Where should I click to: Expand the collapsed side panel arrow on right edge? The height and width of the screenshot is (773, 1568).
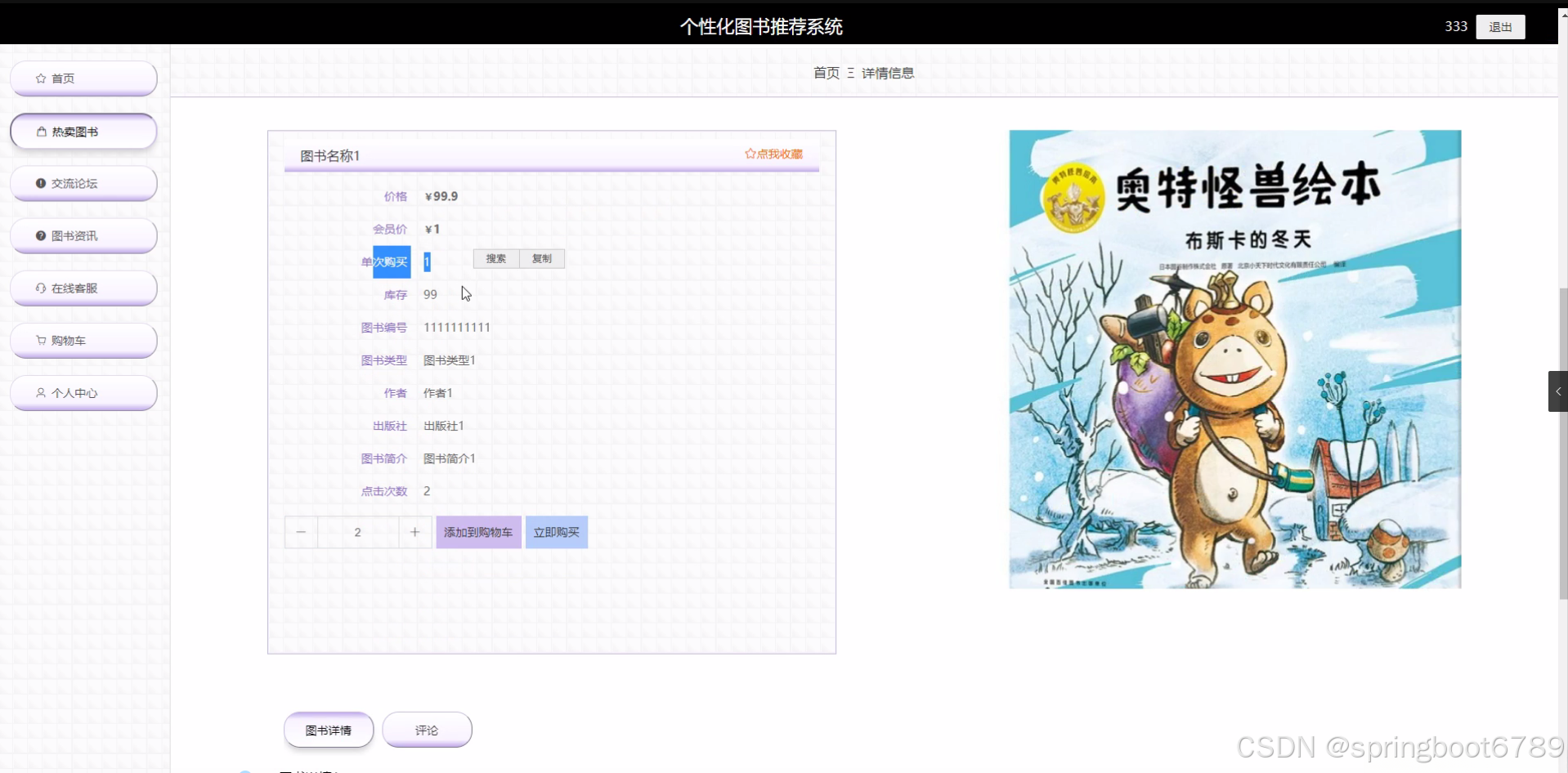pos(1557,391)
